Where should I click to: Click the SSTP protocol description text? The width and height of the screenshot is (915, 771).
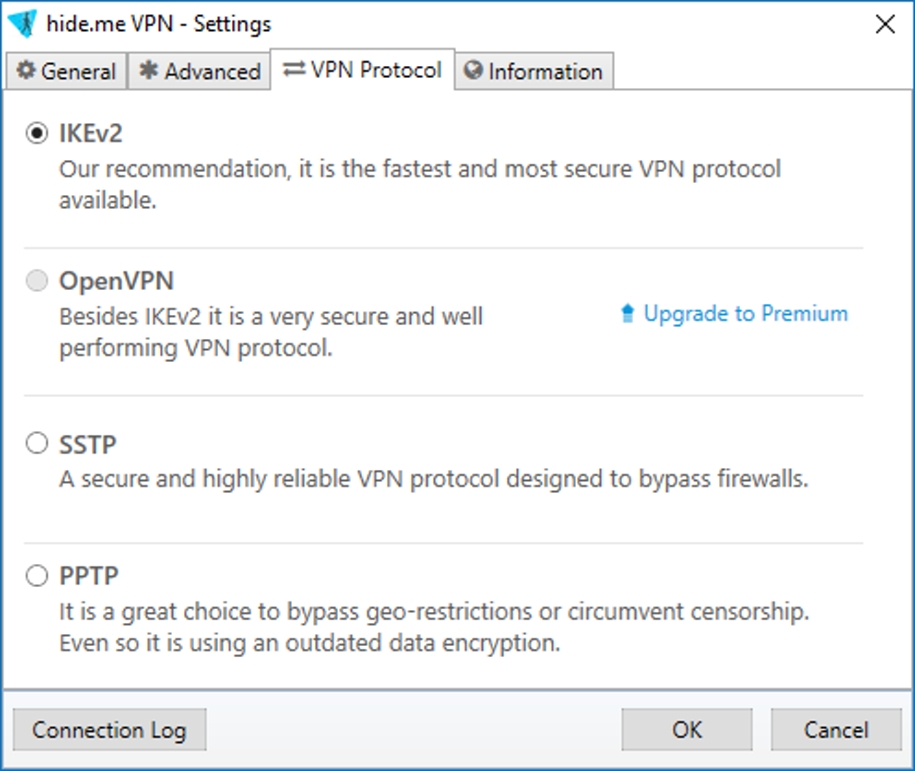point(432,479)
